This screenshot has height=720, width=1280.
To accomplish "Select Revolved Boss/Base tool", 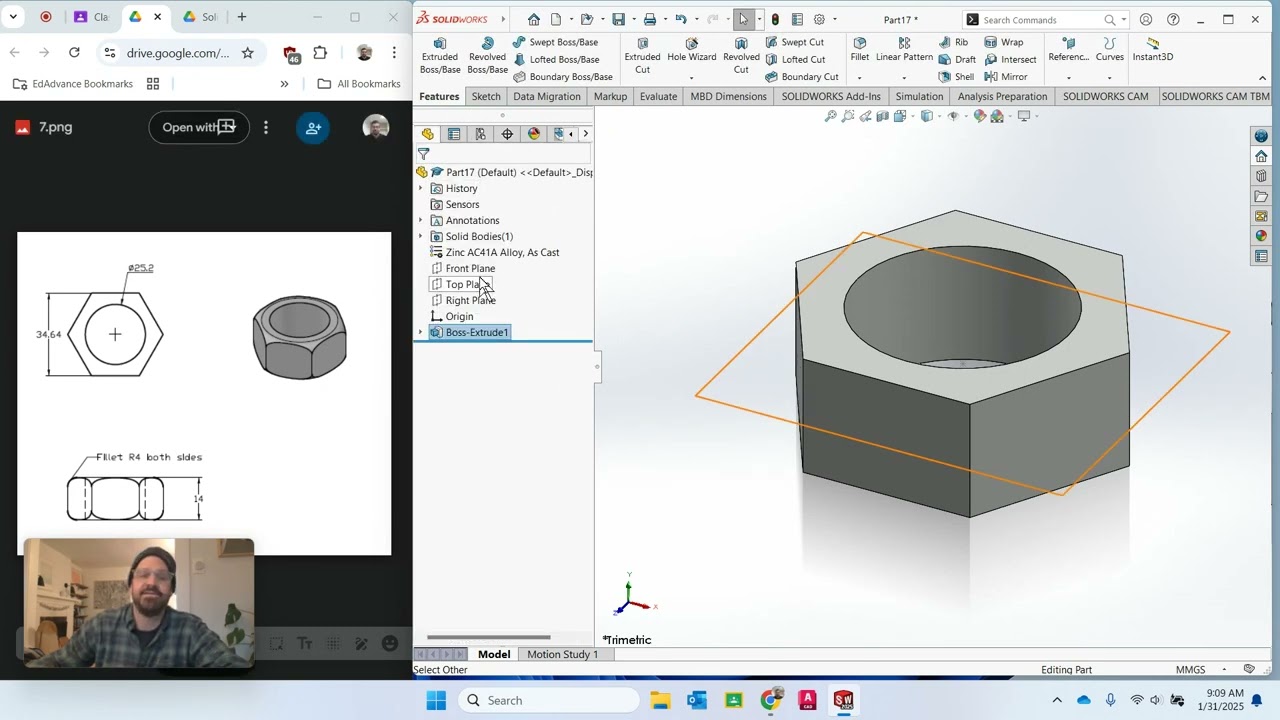I will pos(487,56).
